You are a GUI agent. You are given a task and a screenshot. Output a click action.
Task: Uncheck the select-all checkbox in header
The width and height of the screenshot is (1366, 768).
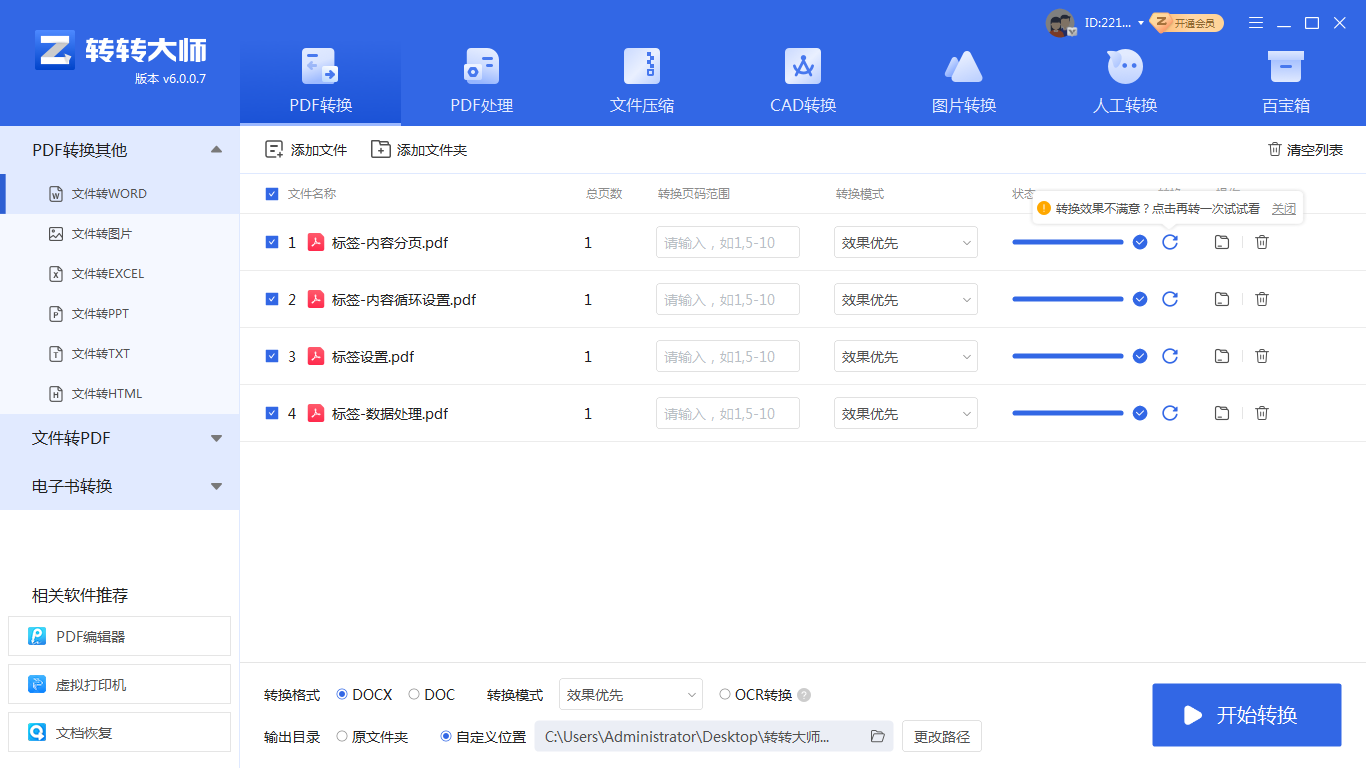[271, 193]
